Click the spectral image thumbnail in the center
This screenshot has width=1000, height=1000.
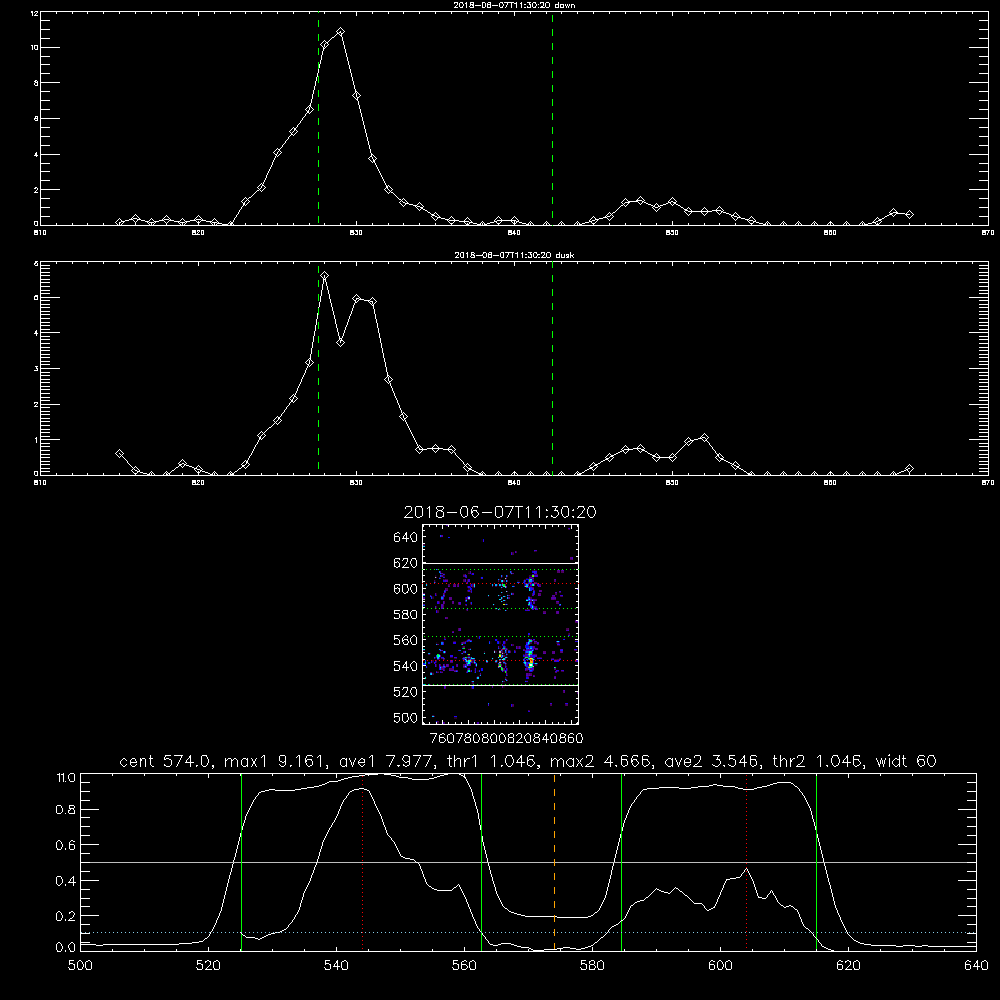coord(500,624)
